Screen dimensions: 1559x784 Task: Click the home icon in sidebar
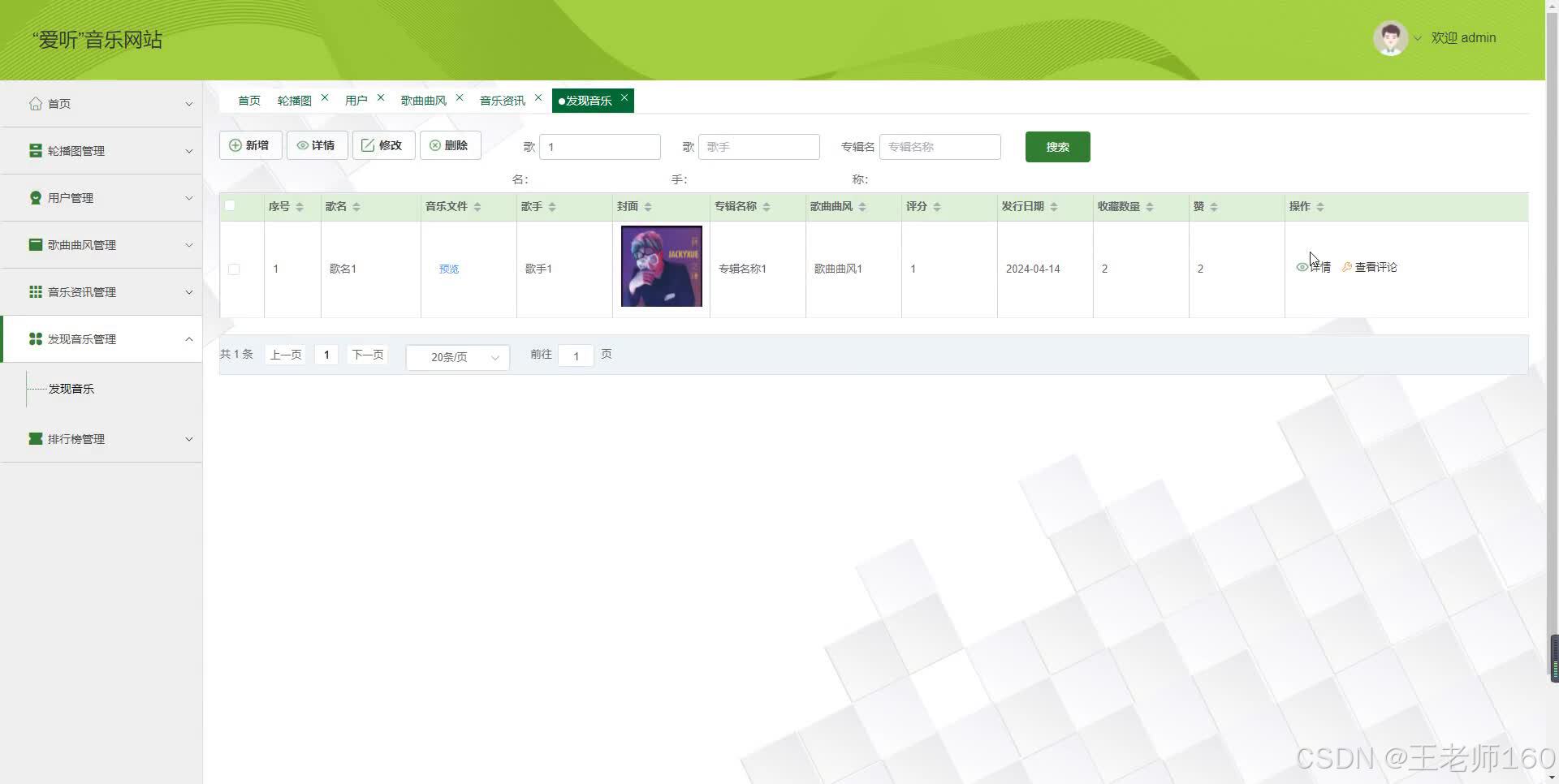(x=36, y=104)
